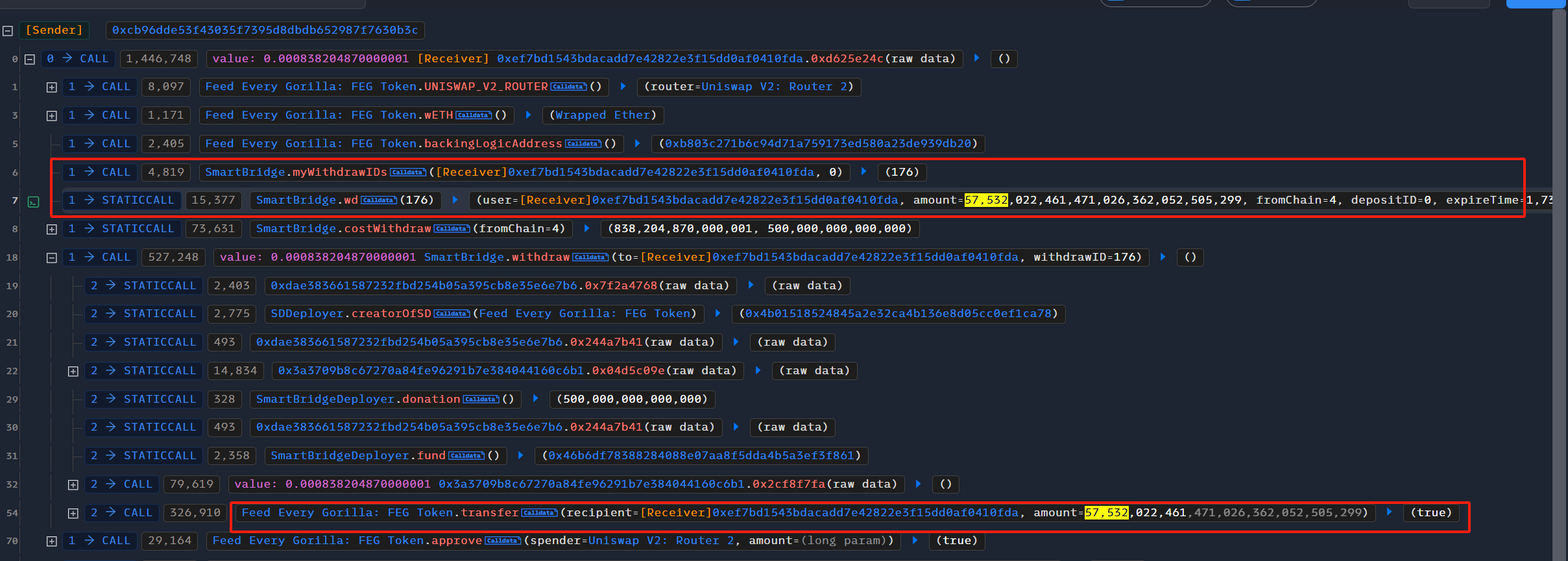View Calldata of SmartBridge.withdraw call
Viewport: 1568px width, 561px height.
(x=590, y=257)
